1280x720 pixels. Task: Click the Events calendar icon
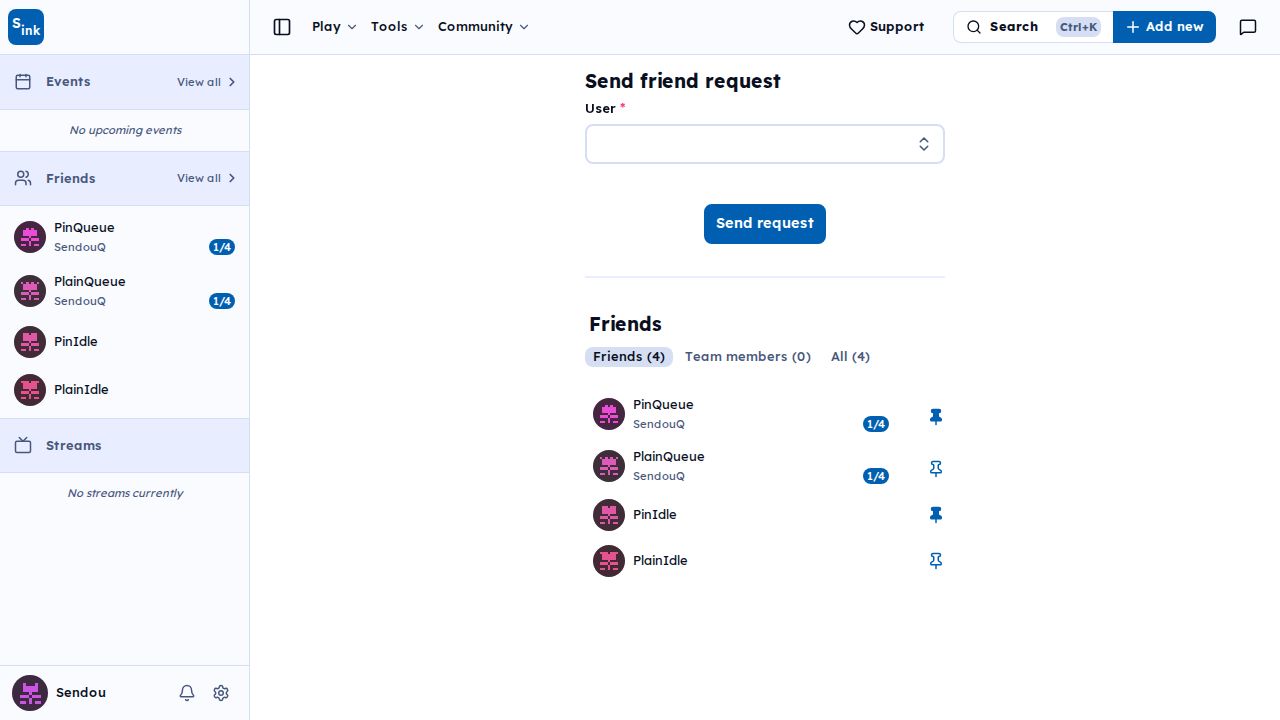(24, 82)
